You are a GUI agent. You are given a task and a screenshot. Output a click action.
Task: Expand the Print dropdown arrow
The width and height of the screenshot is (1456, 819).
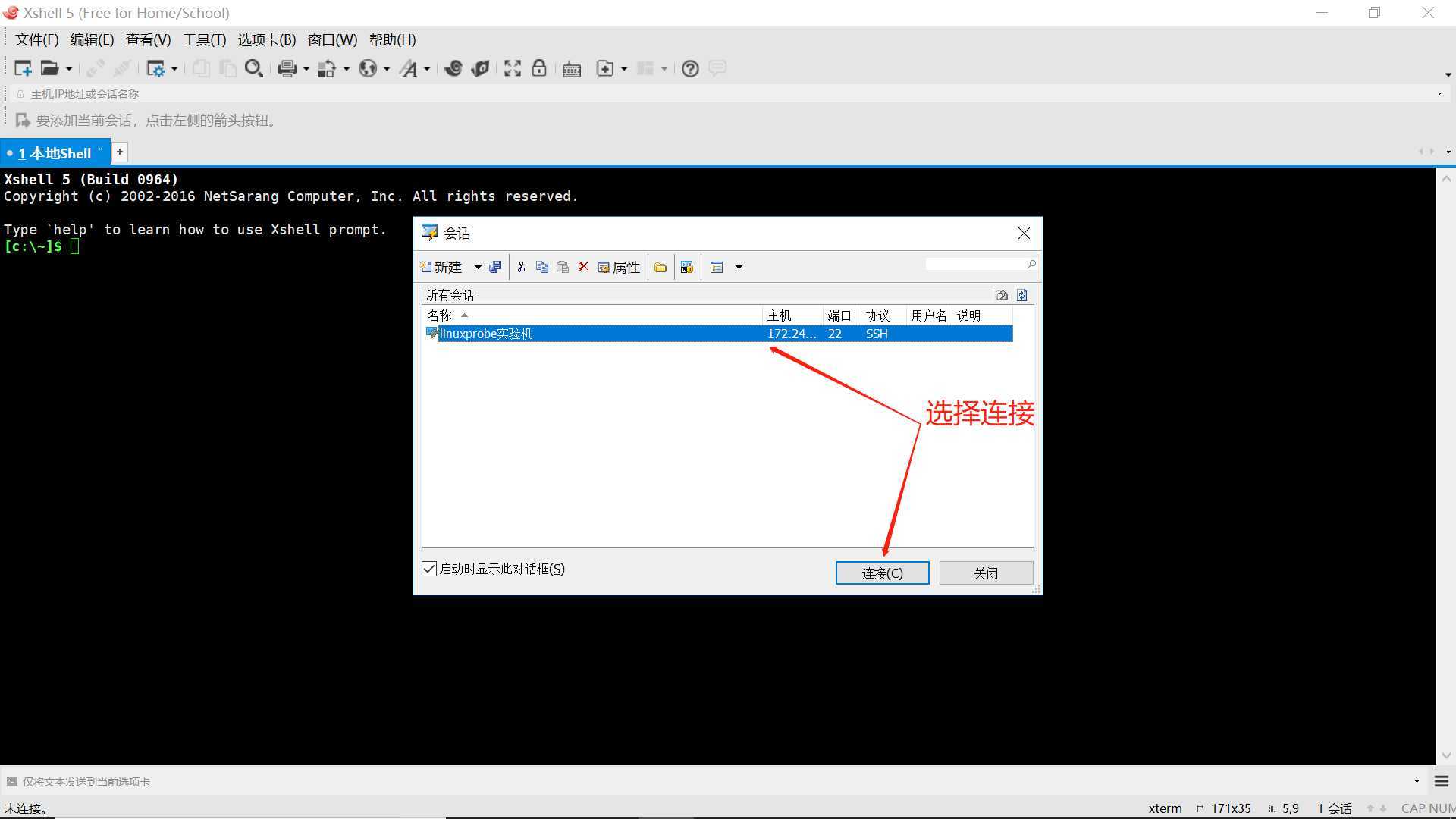tap(306, 68)
